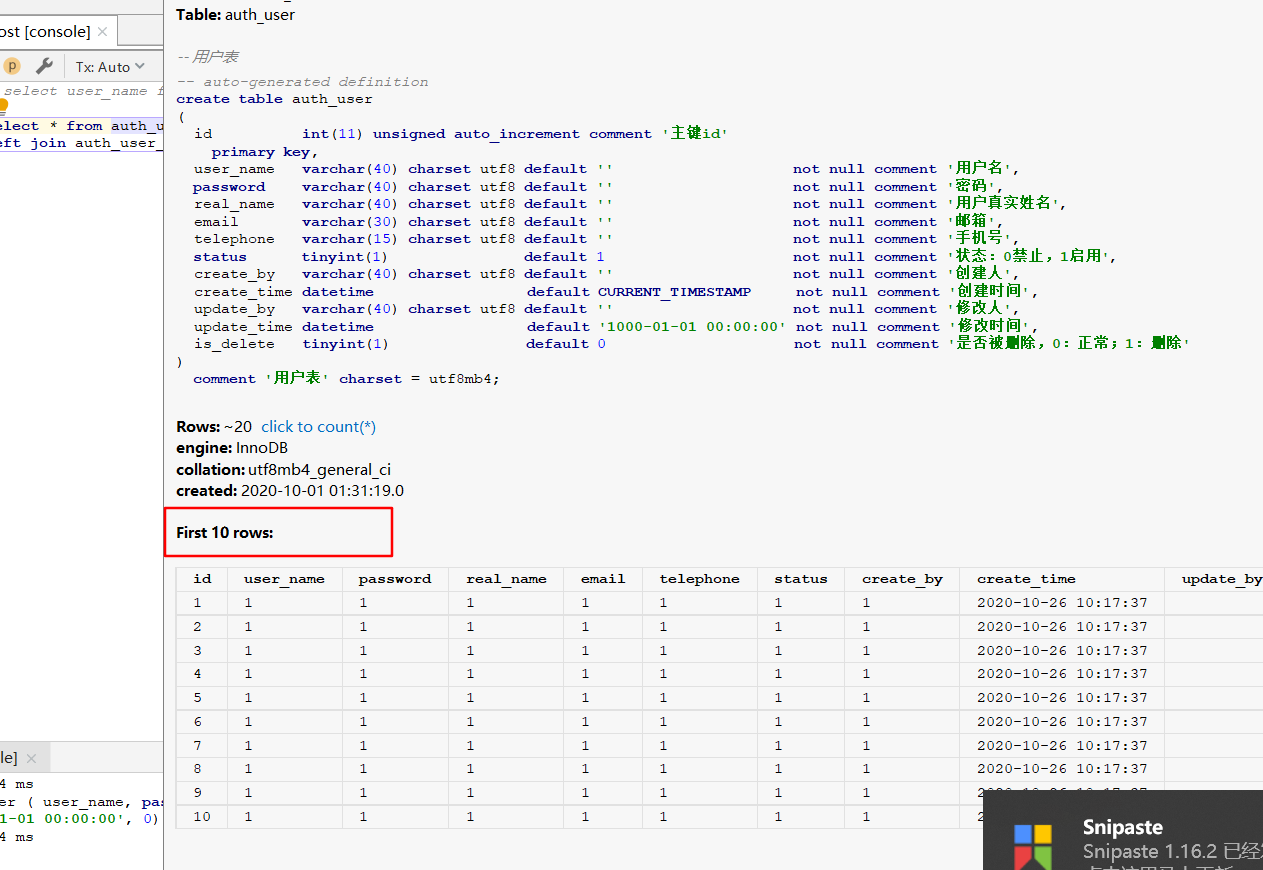Click the 'primary key,' line
The image size is (1263, 870).
[x=264, y=152]
